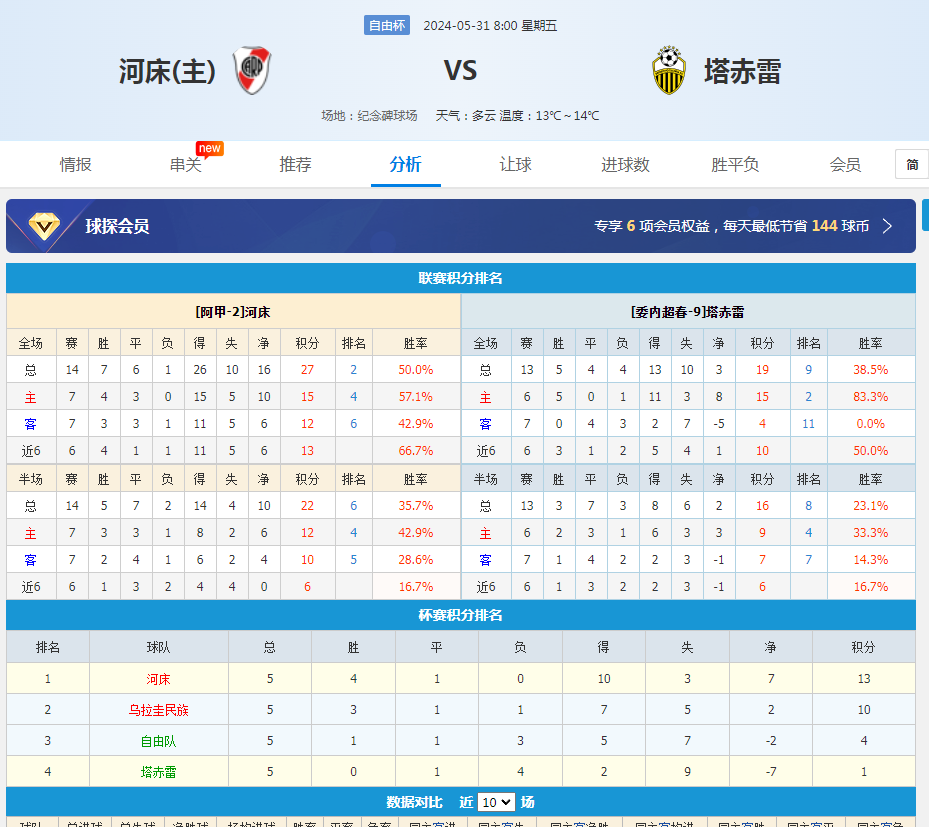Viewport: 929px width, 827px height.
Task: Click the red 主 row label in 河床 table
Action: (31, 396)
